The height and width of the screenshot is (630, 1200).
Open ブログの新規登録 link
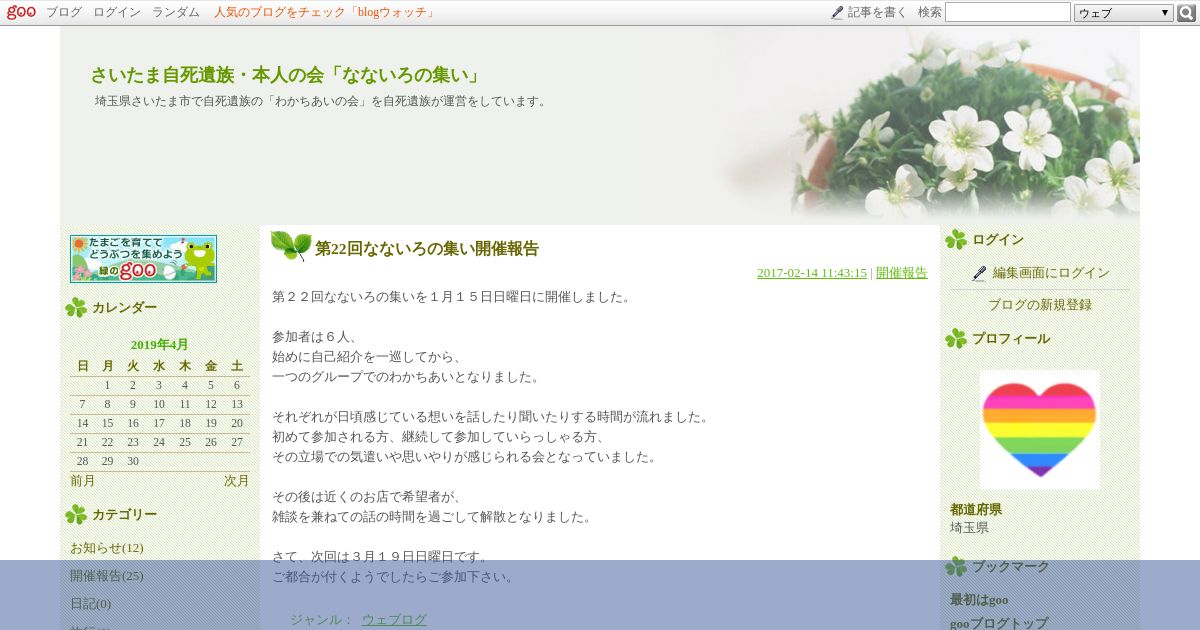1040,305
